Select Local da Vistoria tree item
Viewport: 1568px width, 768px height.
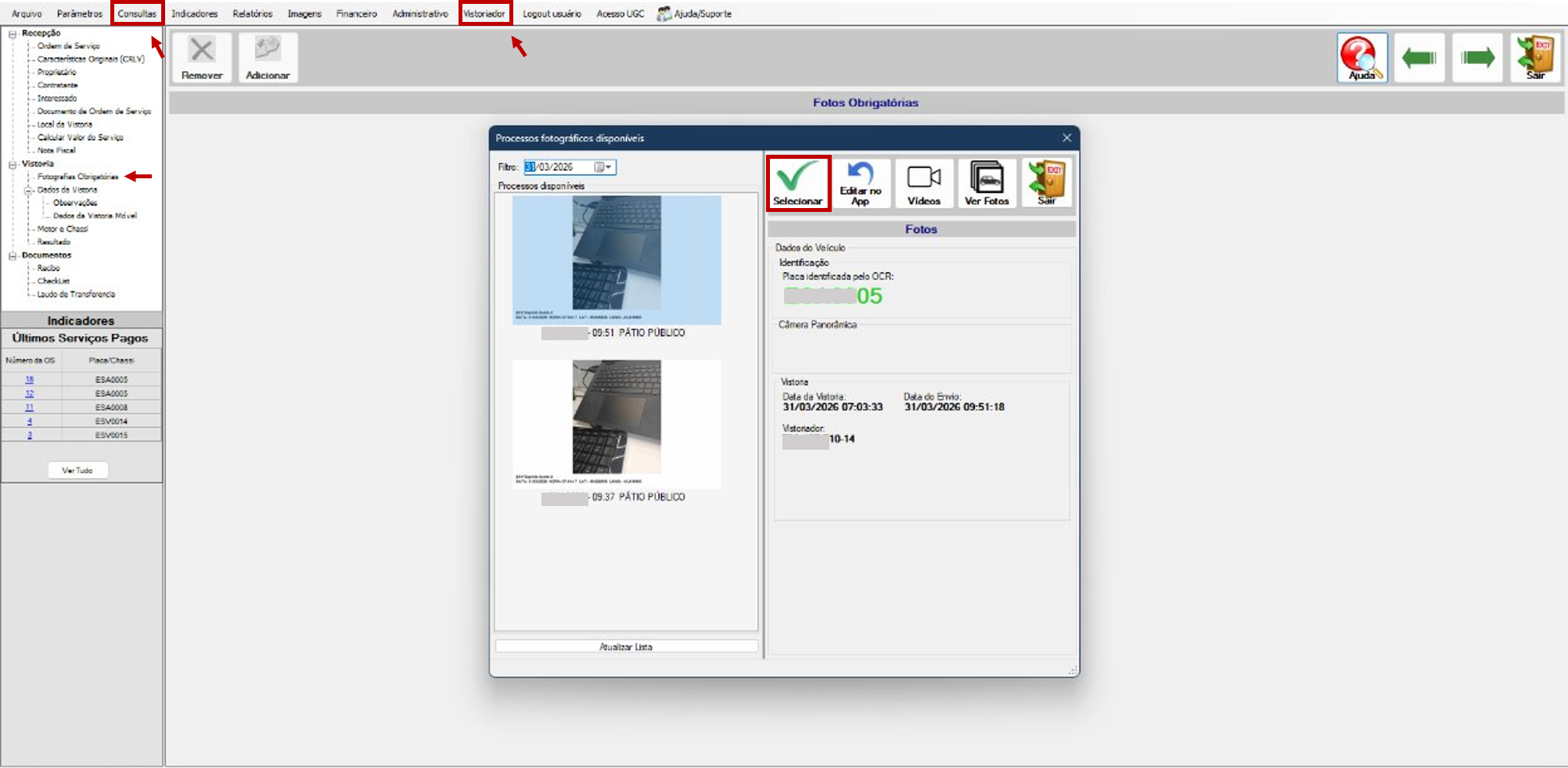(x=64, y=124)
